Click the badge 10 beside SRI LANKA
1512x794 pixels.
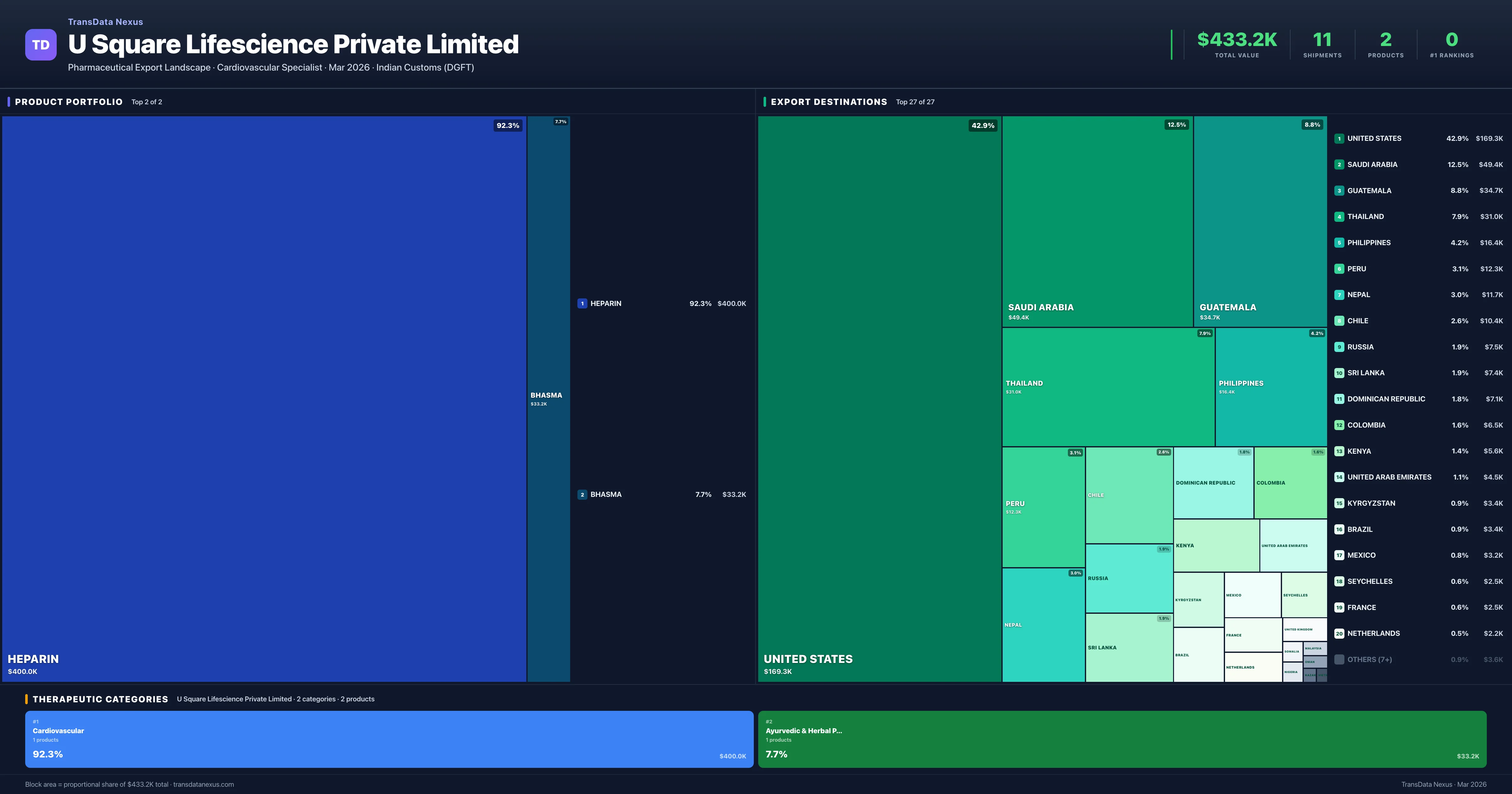pos(1339,372)
